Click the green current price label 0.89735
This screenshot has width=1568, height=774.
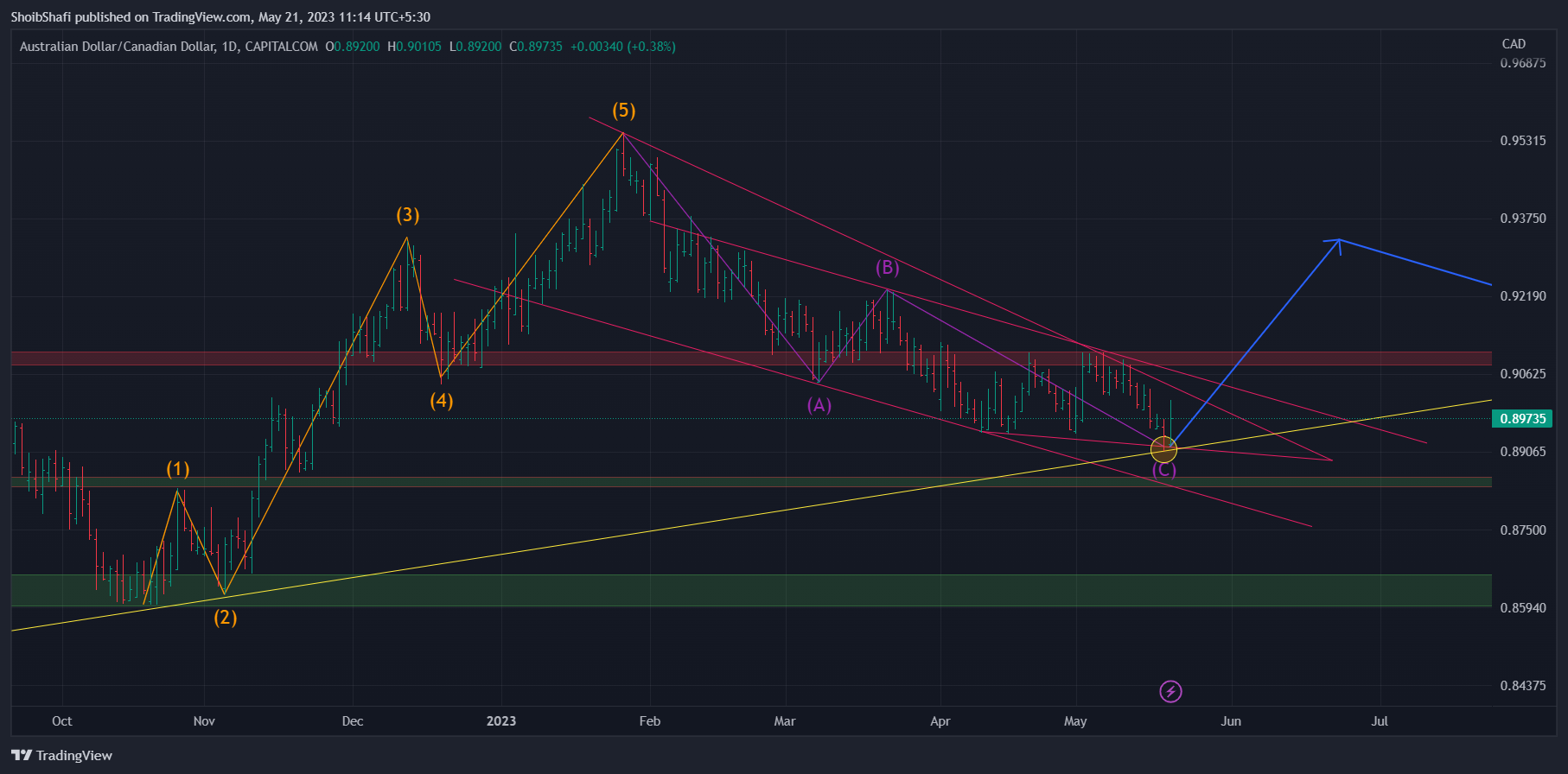tap(1522, 419)
